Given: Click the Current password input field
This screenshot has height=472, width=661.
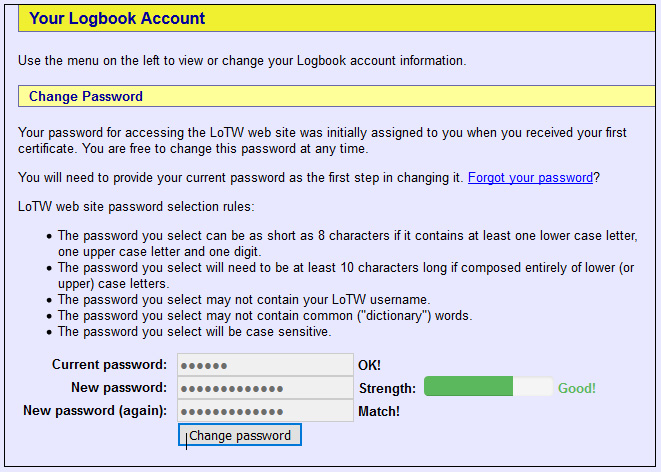Looking at the screenshot, I should pos(265,365).
